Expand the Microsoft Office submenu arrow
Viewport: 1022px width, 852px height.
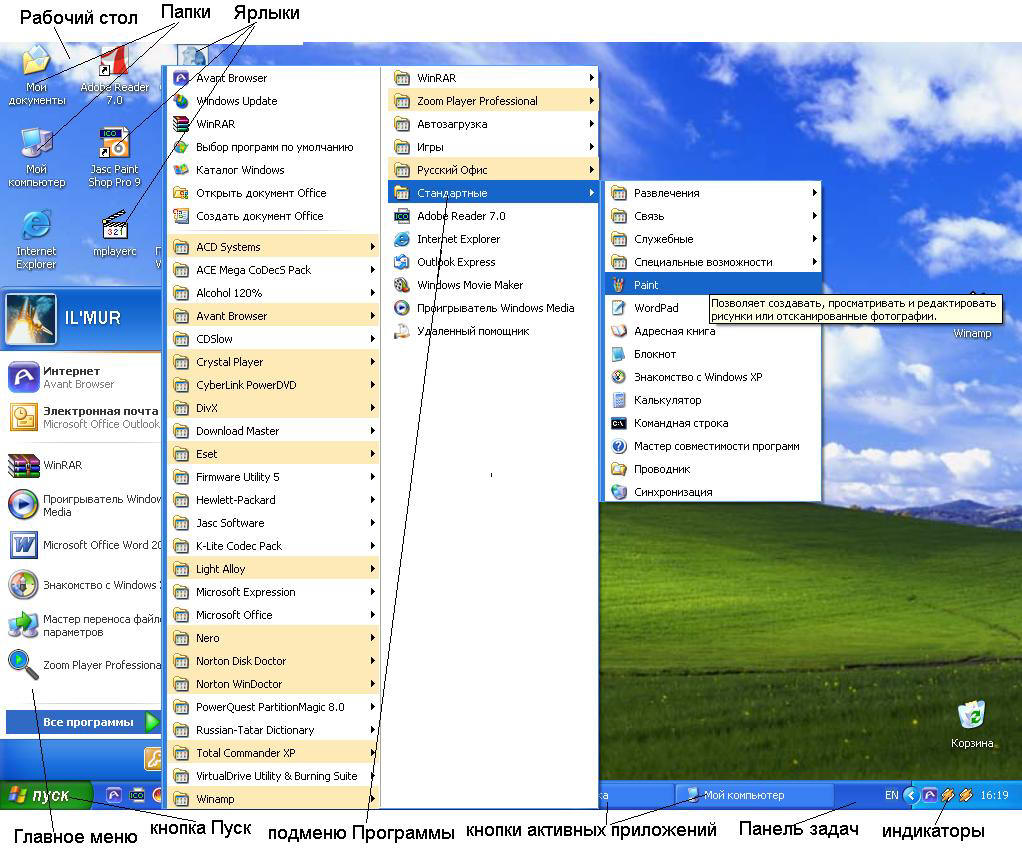372,615
